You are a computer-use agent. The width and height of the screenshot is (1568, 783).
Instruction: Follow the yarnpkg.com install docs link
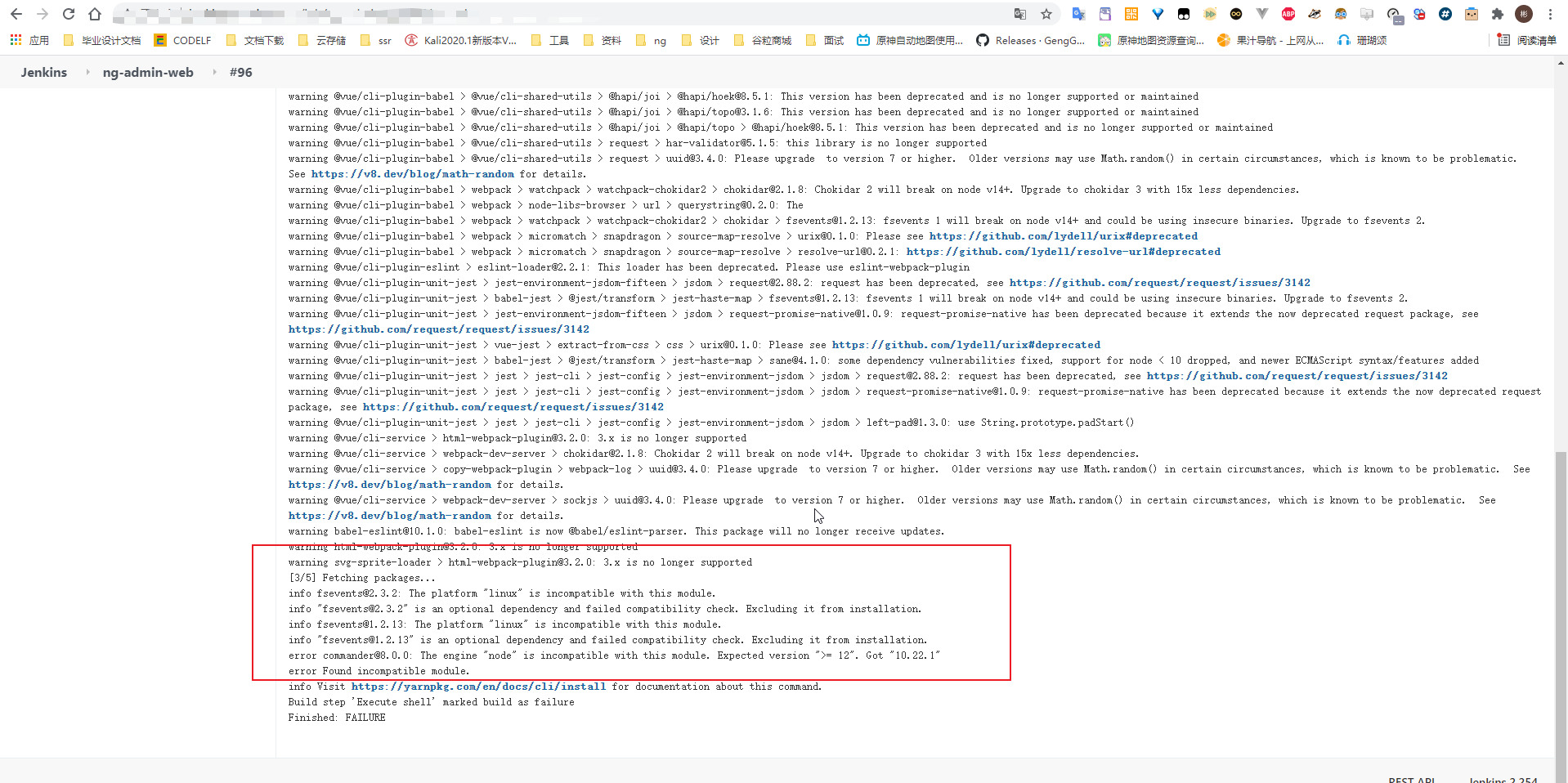click(x=477, y=687)
